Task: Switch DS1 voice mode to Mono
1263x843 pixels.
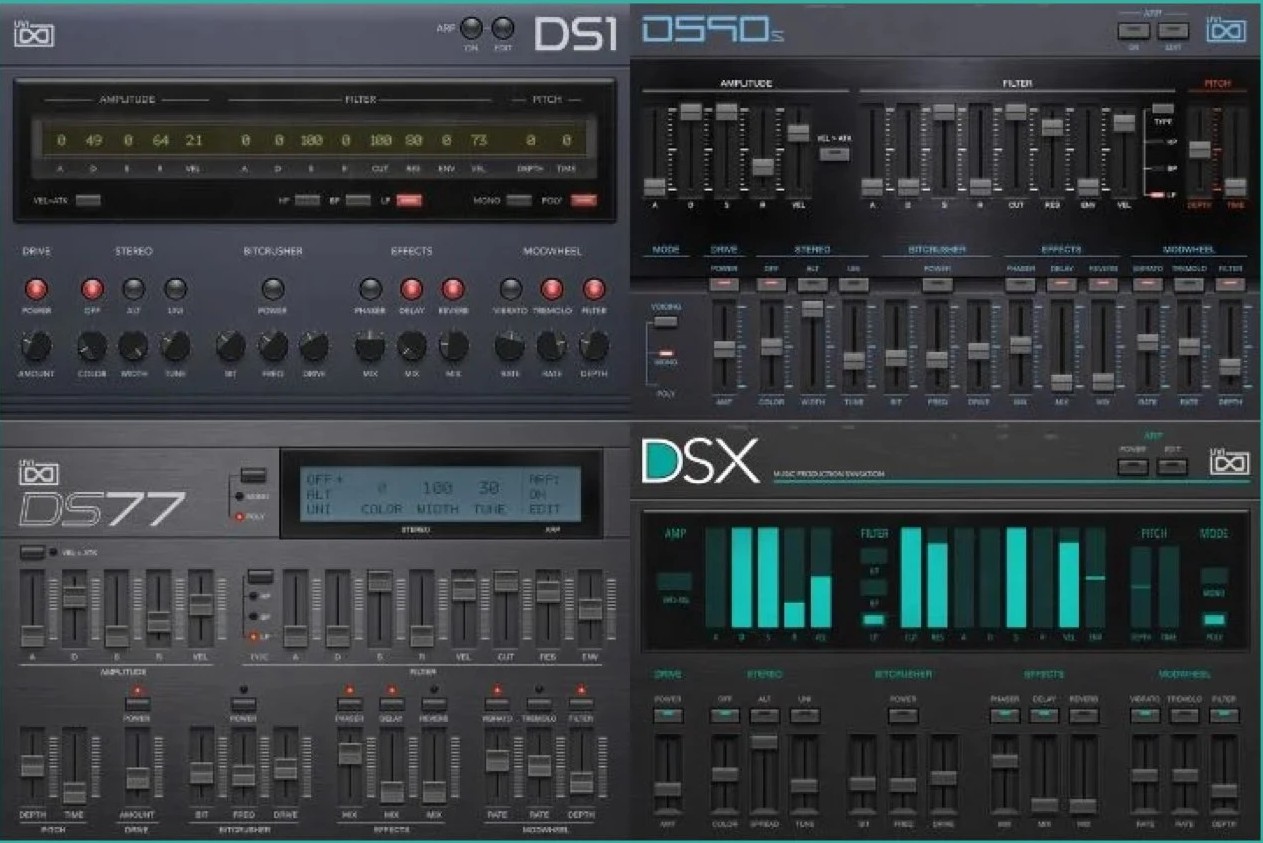Action: pos(518,200)
